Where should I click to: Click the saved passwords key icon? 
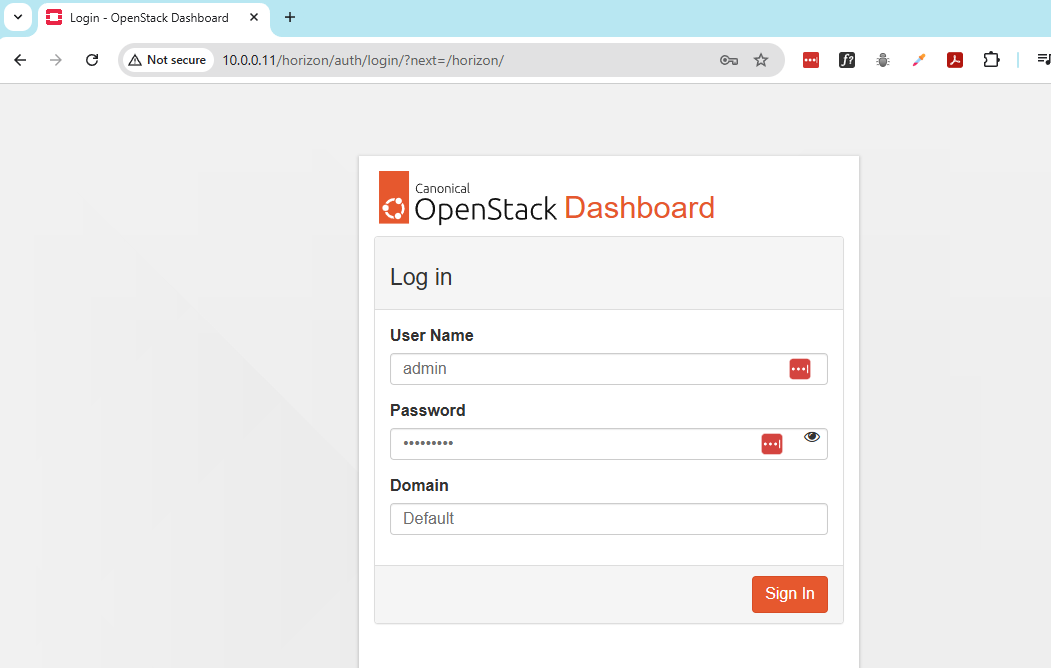pyautogui.click(x=729, y=60)
